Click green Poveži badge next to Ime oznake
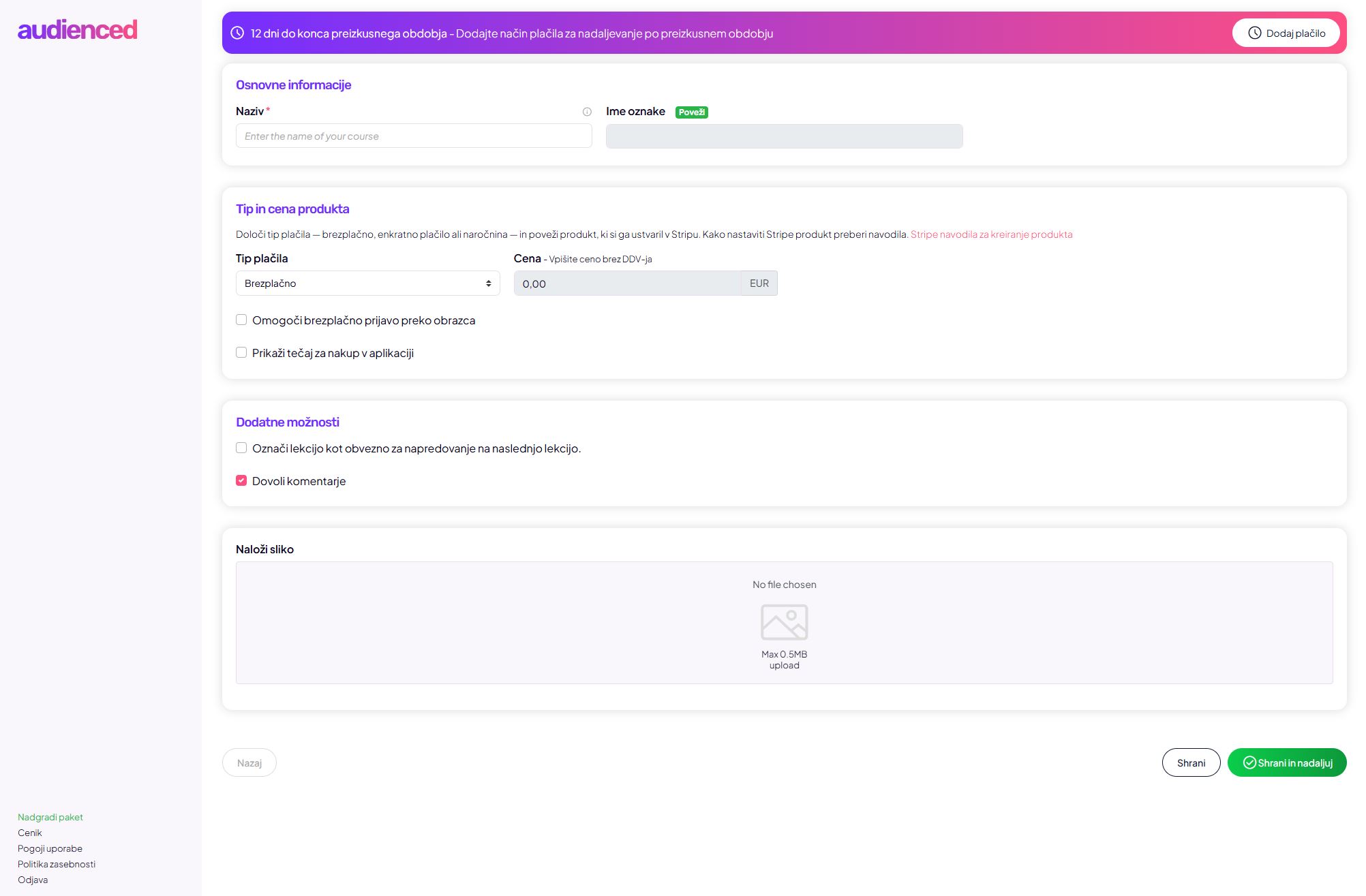The height and width of the screenshot is (896, 1366). tap(691, 112)
